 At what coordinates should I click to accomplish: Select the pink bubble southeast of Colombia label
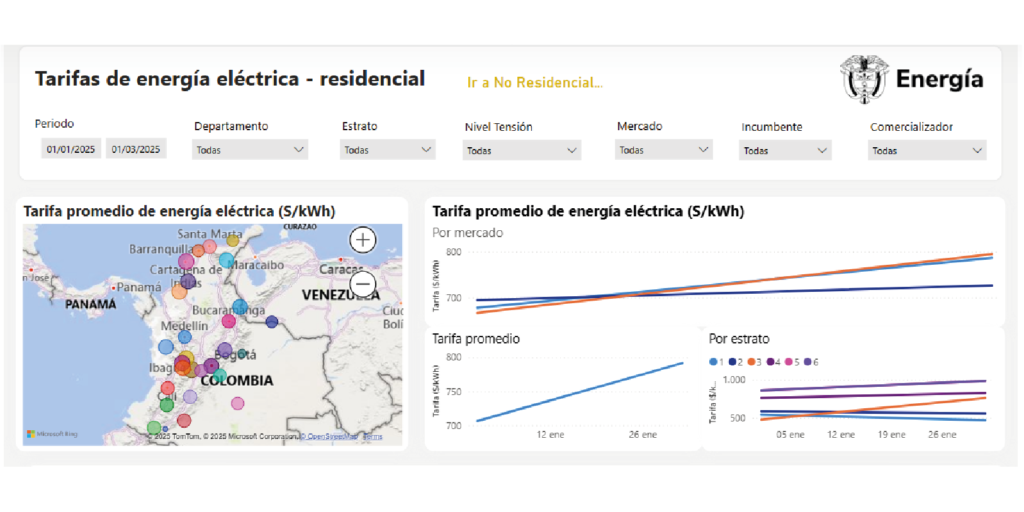coord(238,403)
